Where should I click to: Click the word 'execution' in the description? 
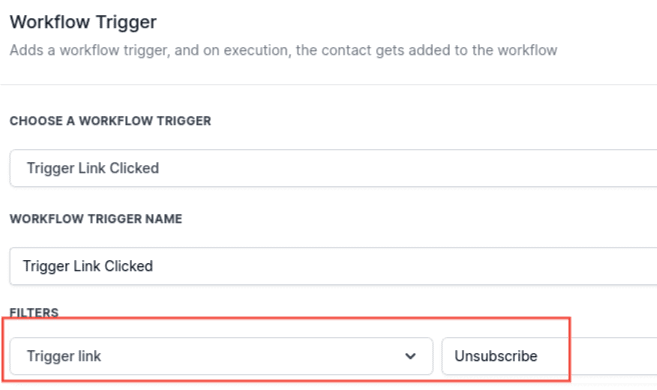(x=256, y=50)
